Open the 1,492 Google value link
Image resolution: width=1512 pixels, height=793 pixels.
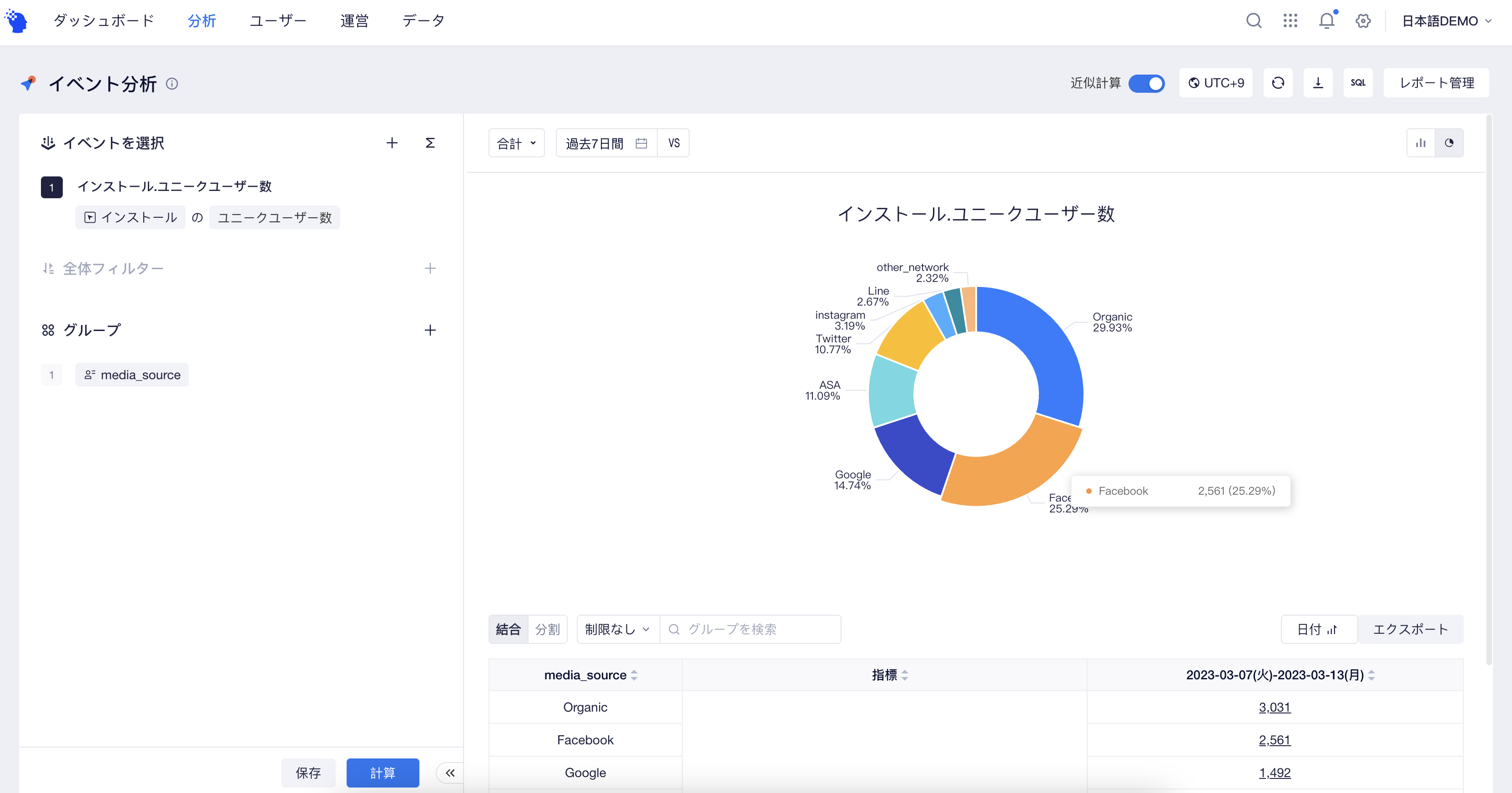(x=1274, y=773)
